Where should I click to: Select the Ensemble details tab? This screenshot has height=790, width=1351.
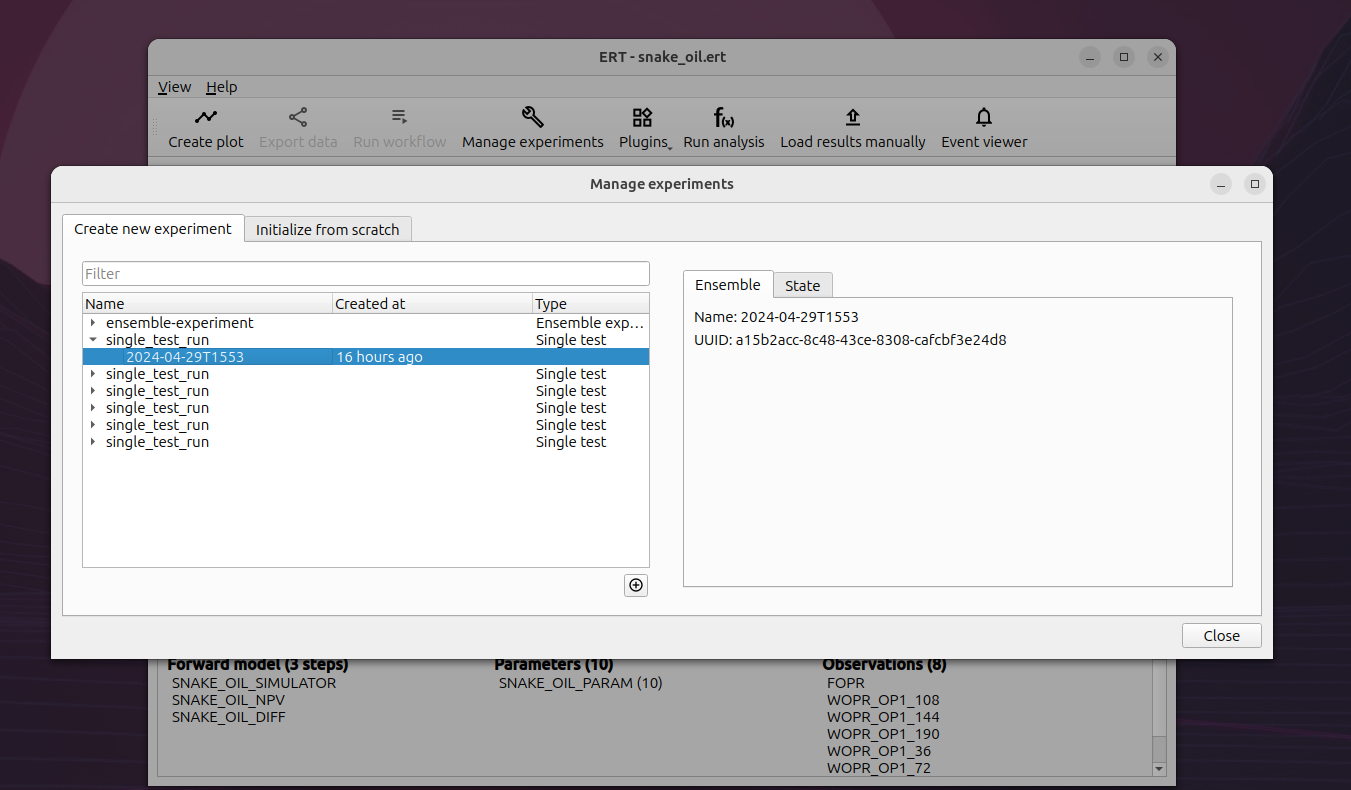(728, 284)
